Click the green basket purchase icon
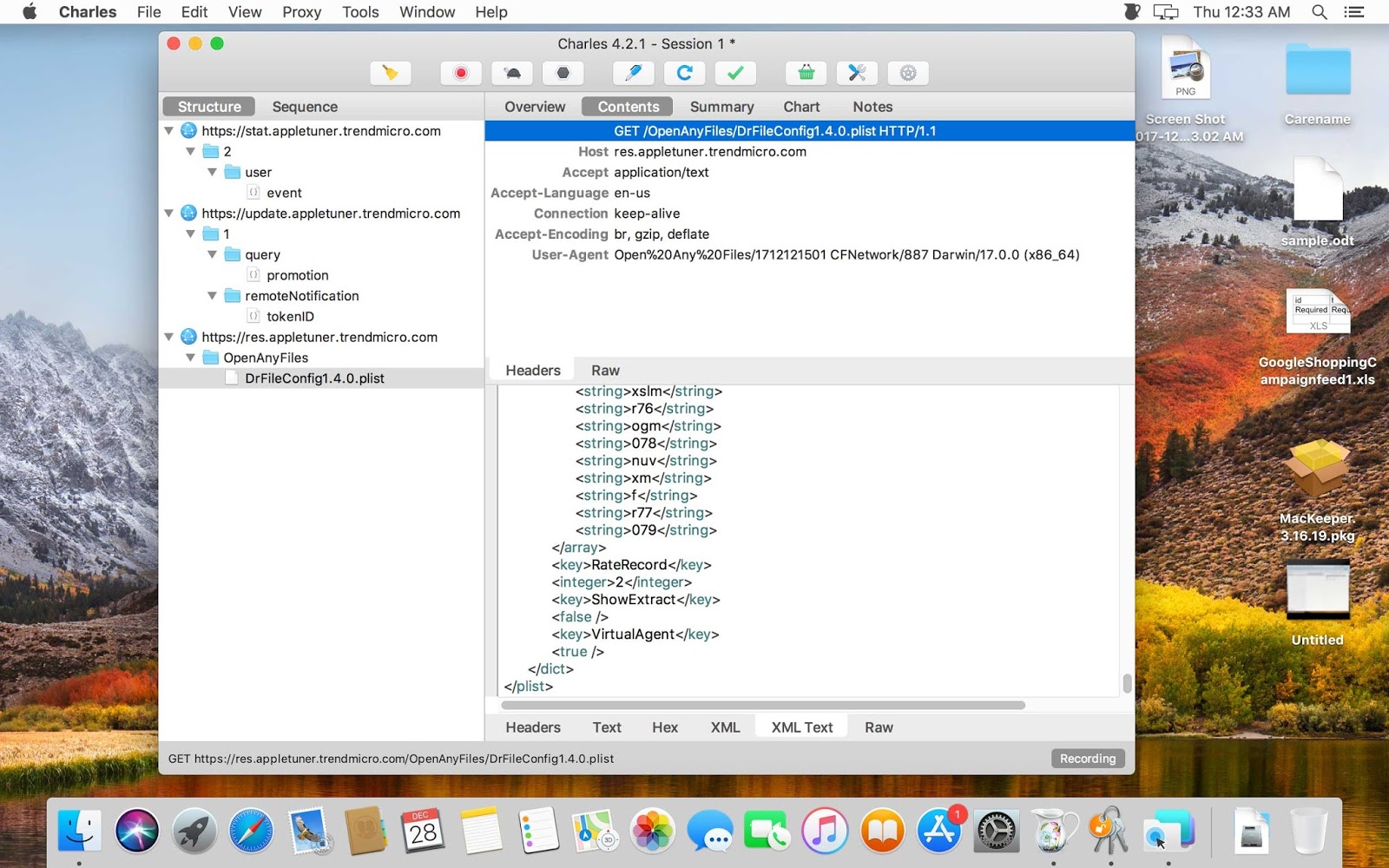 806,73
